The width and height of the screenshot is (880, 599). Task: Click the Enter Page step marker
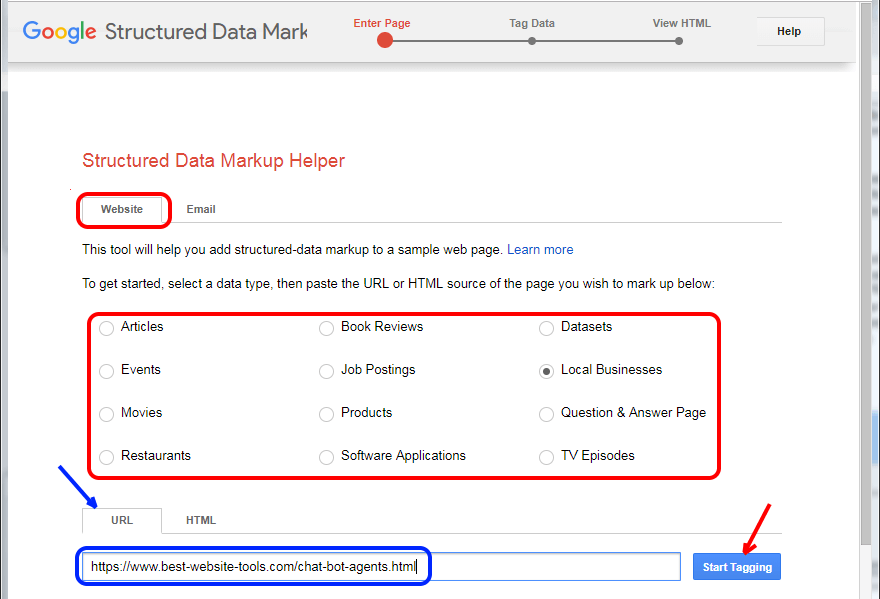point(385,41)
